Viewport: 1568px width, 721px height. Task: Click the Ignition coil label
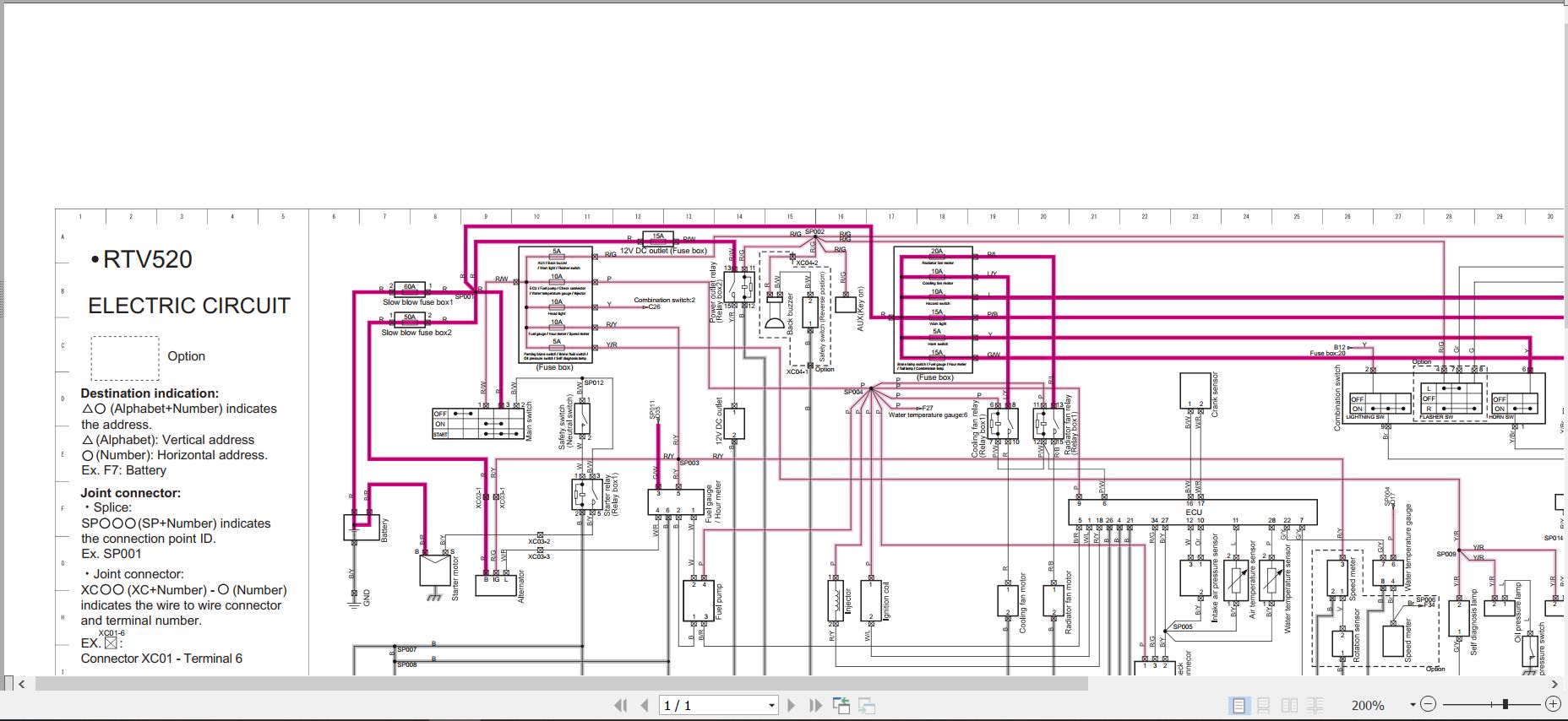pyautogui.click(x=886, y=601)
